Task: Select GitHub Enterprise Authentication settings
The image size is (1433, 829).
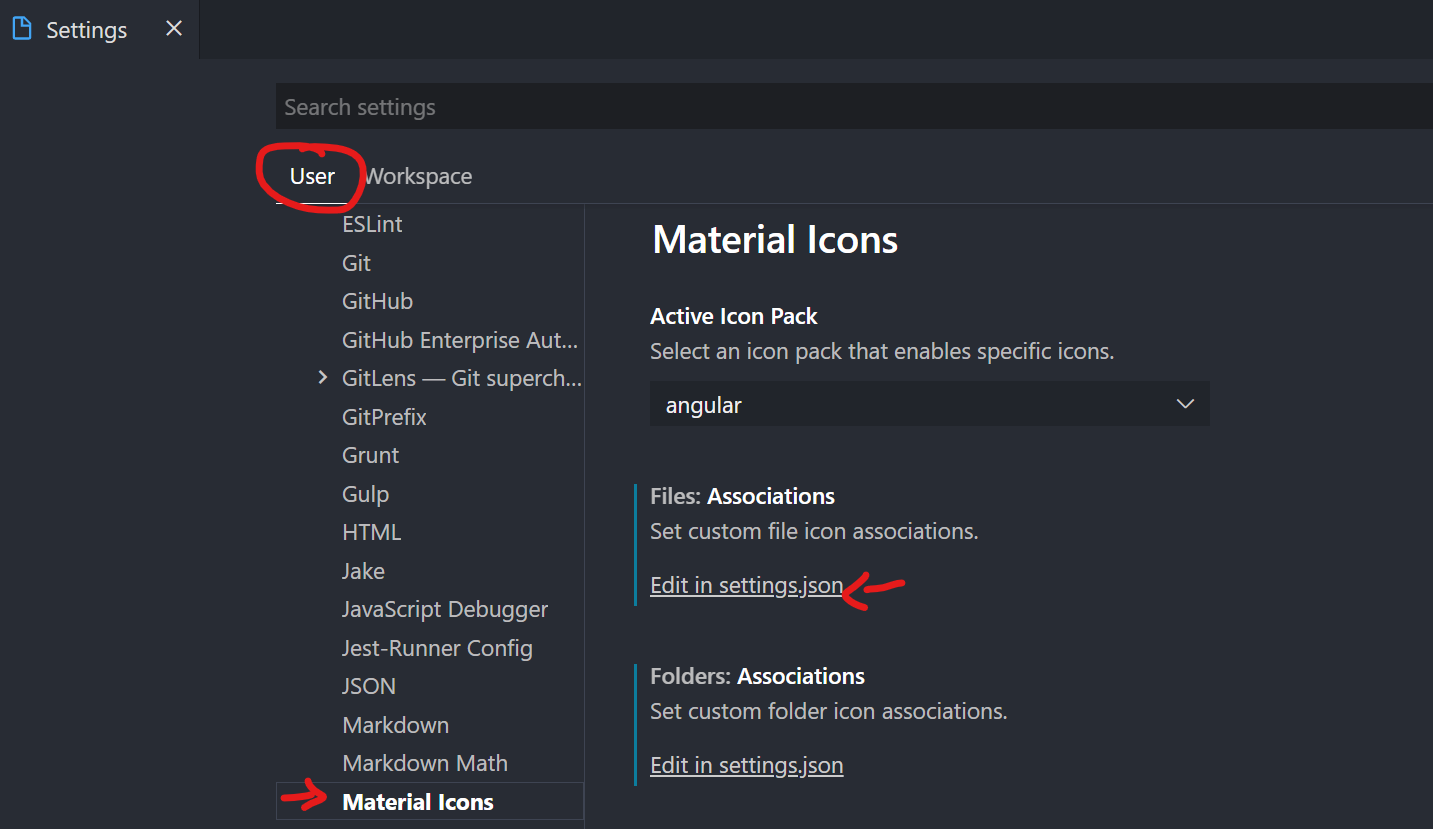Action: [x=459, y=339]
